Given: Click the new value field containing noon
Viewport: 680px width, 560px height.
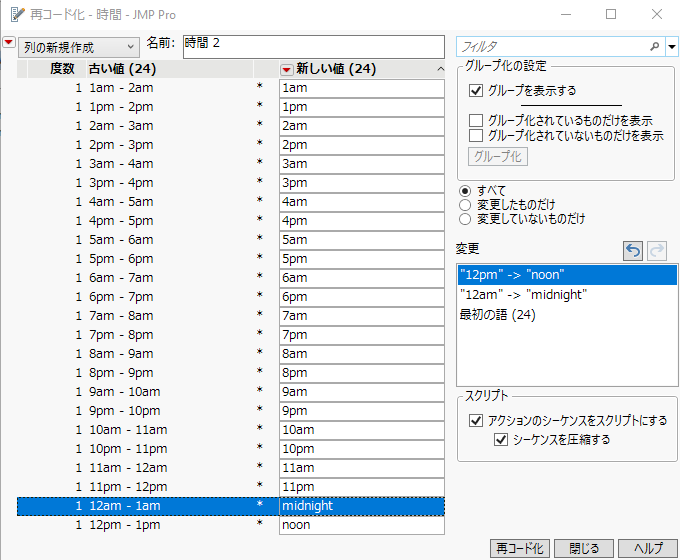Looking at the screenshot, I should [360, 525].
